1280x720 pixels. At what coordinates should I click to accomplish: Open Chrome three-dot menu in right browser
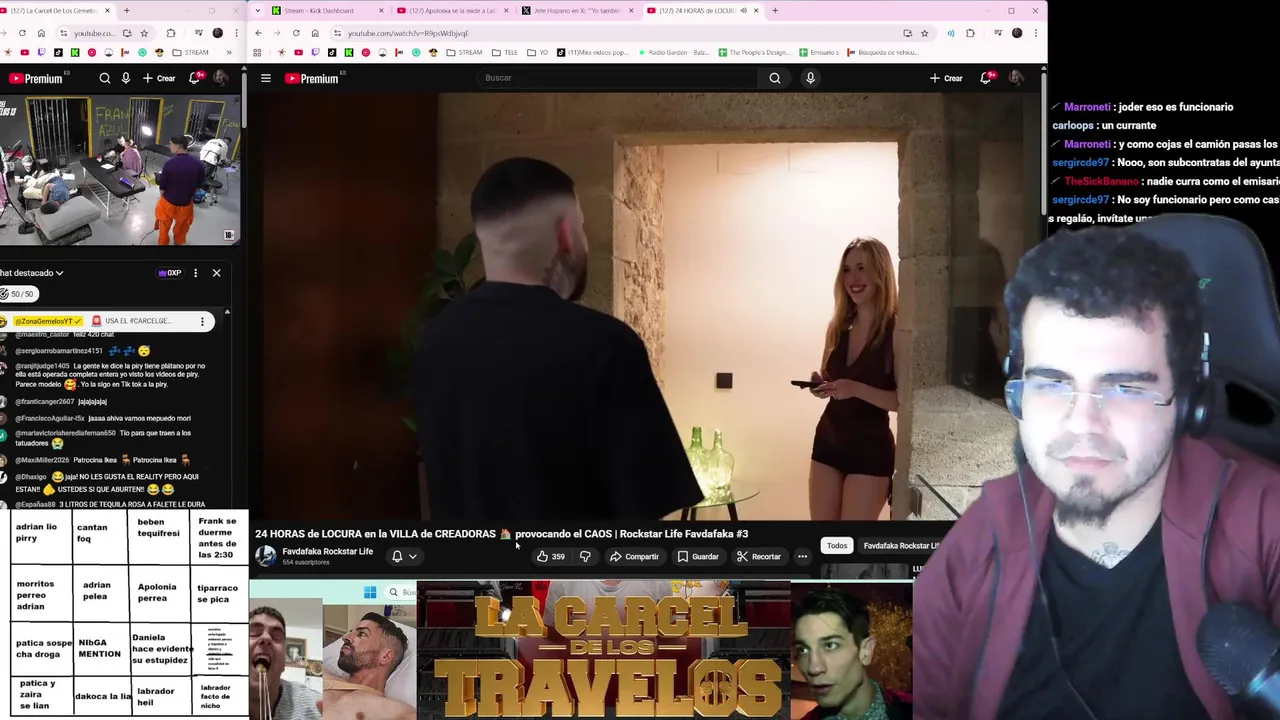click(1036, 33)
